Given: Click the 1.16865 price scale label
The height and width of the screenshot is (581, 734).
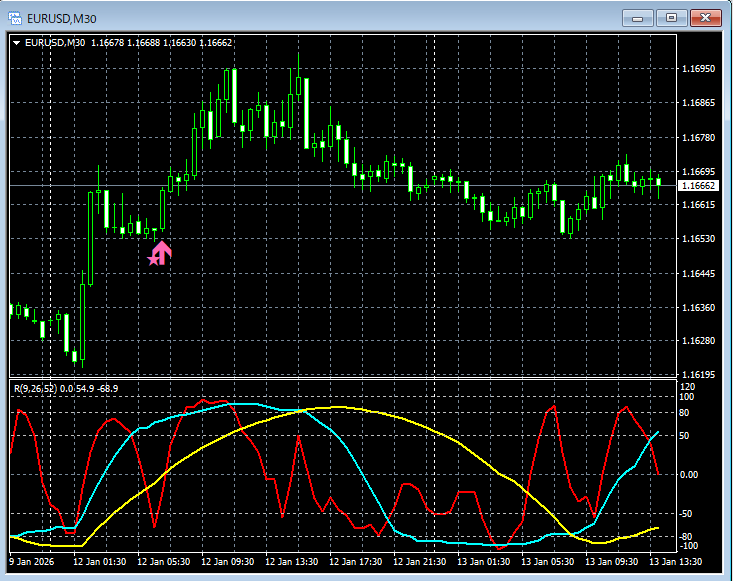Looking at the screenshot, I should [698, 103].
